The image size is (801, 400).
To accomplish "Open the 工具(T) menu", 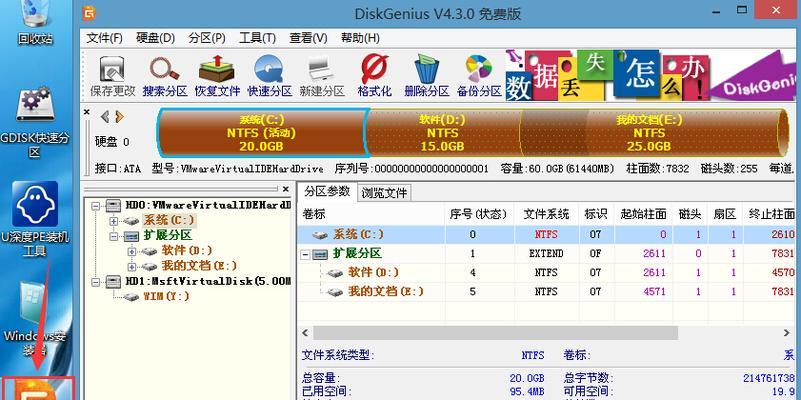I will click(x=257, y=38).
